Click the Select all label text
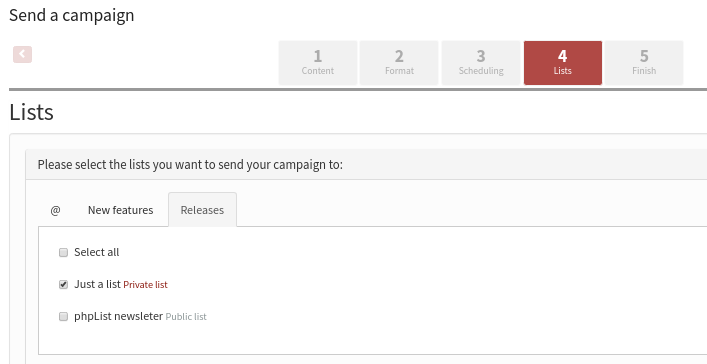Viewport: 707px width, 364px height. pyautogui.click(x=96, y=252)
